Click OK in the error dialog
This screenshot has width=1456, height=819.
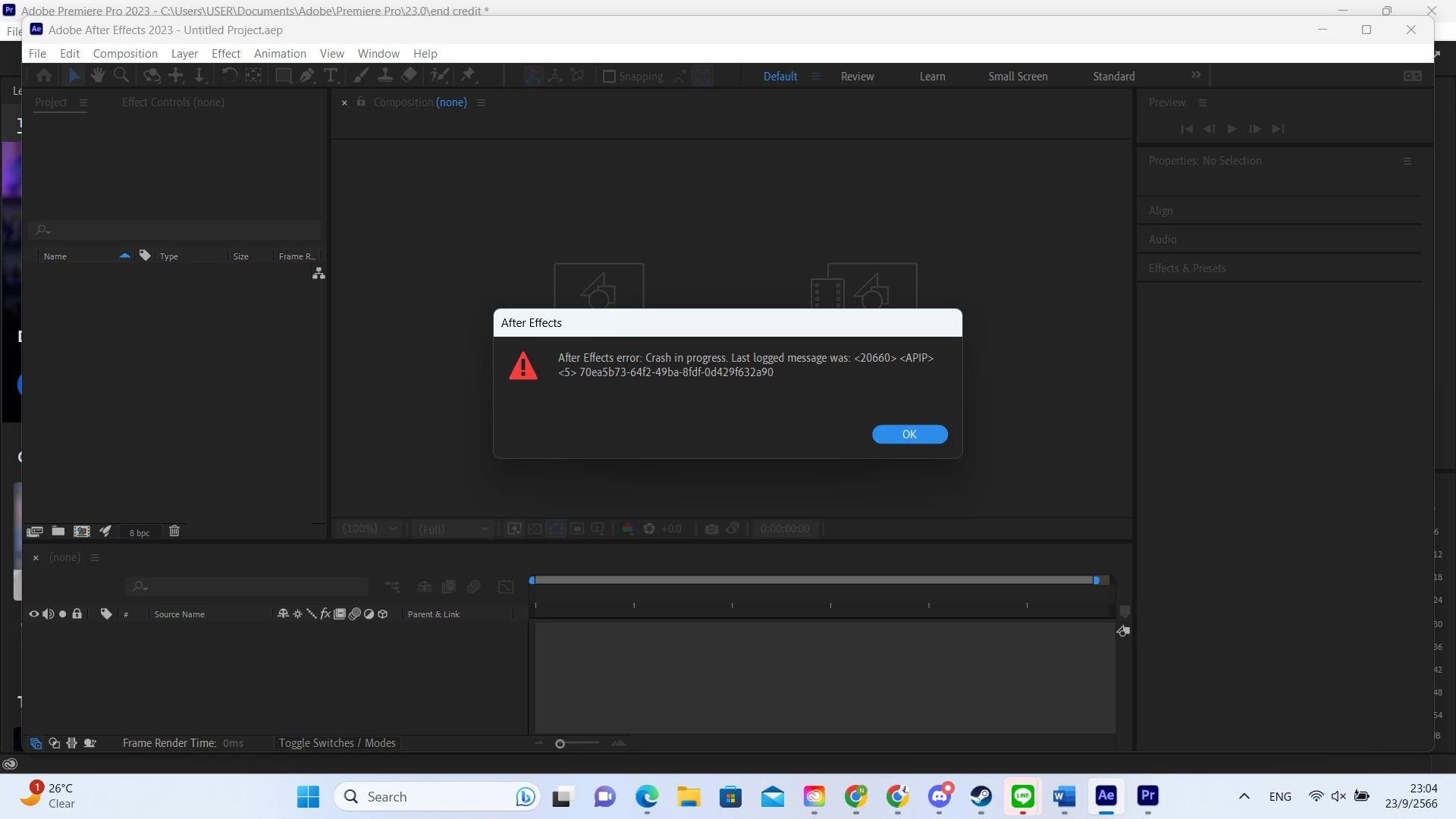(909, 434)
